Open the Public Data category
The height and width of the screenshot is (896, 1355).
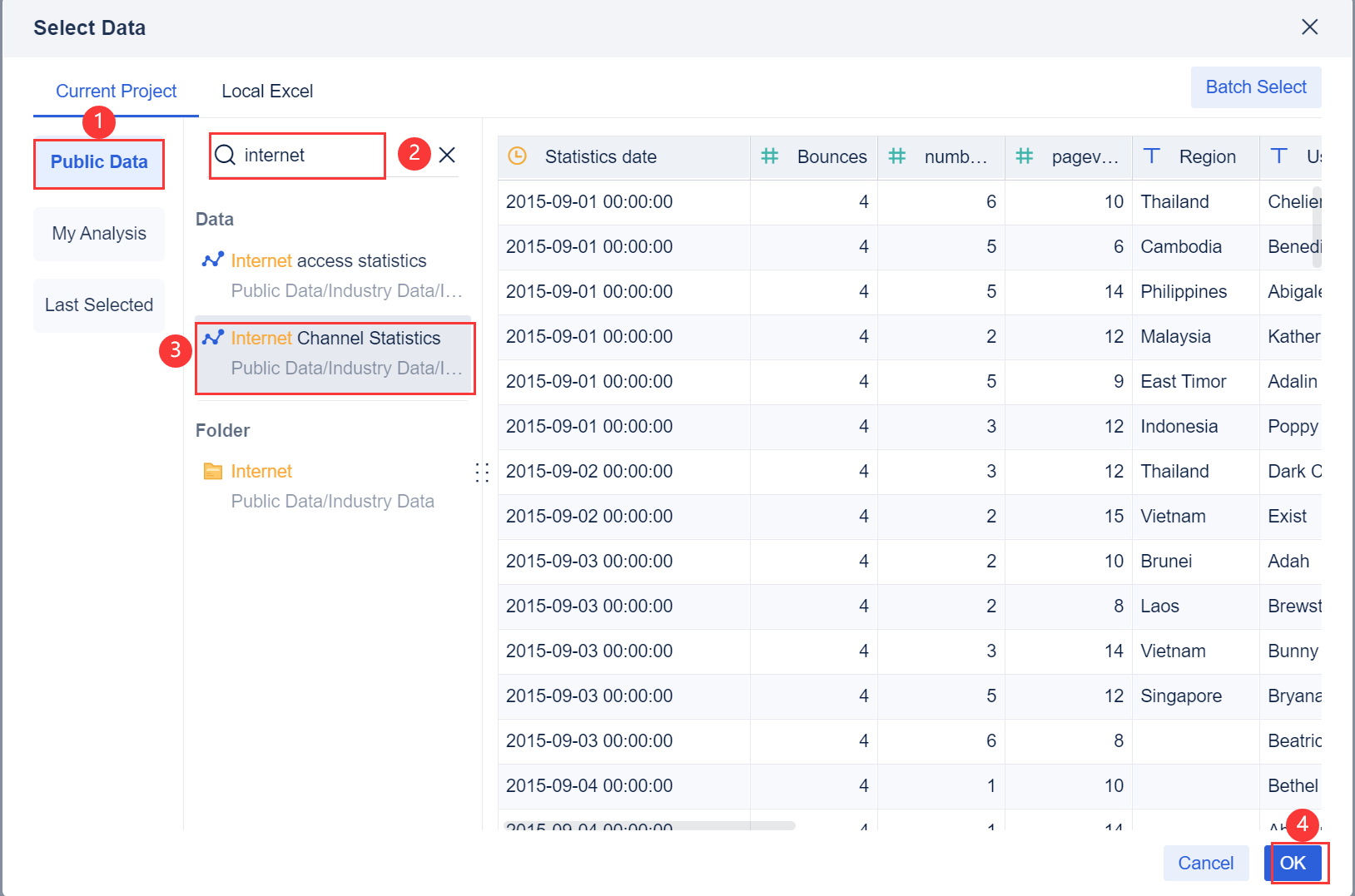[x=99, y=163]
